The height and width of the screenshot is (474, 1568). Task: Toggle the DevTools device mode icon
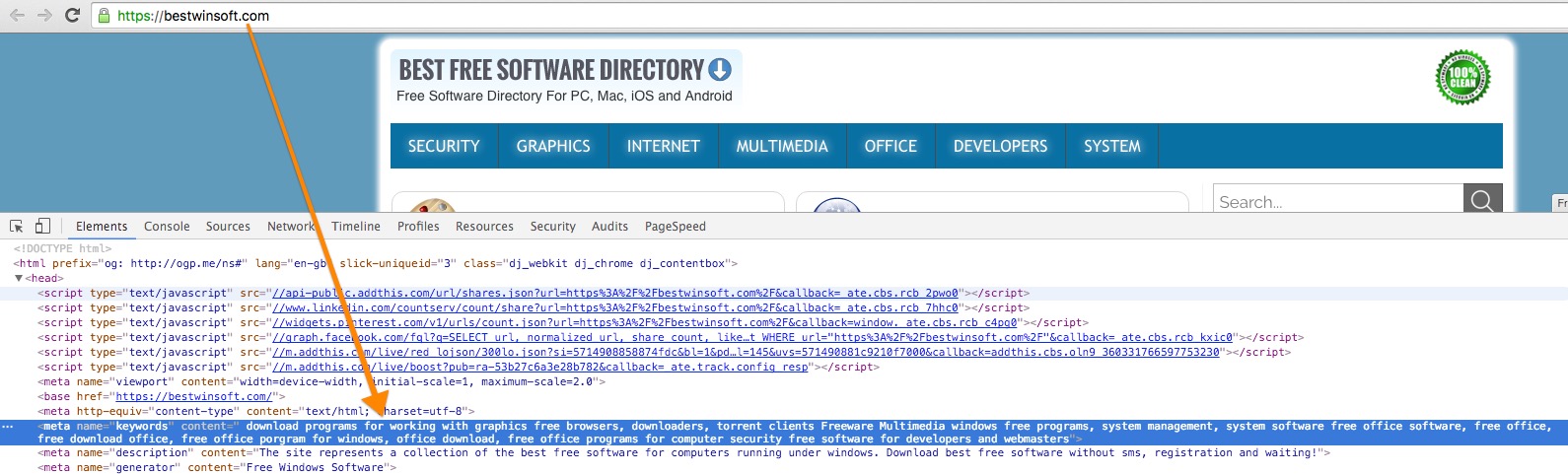tap(42, 226)
